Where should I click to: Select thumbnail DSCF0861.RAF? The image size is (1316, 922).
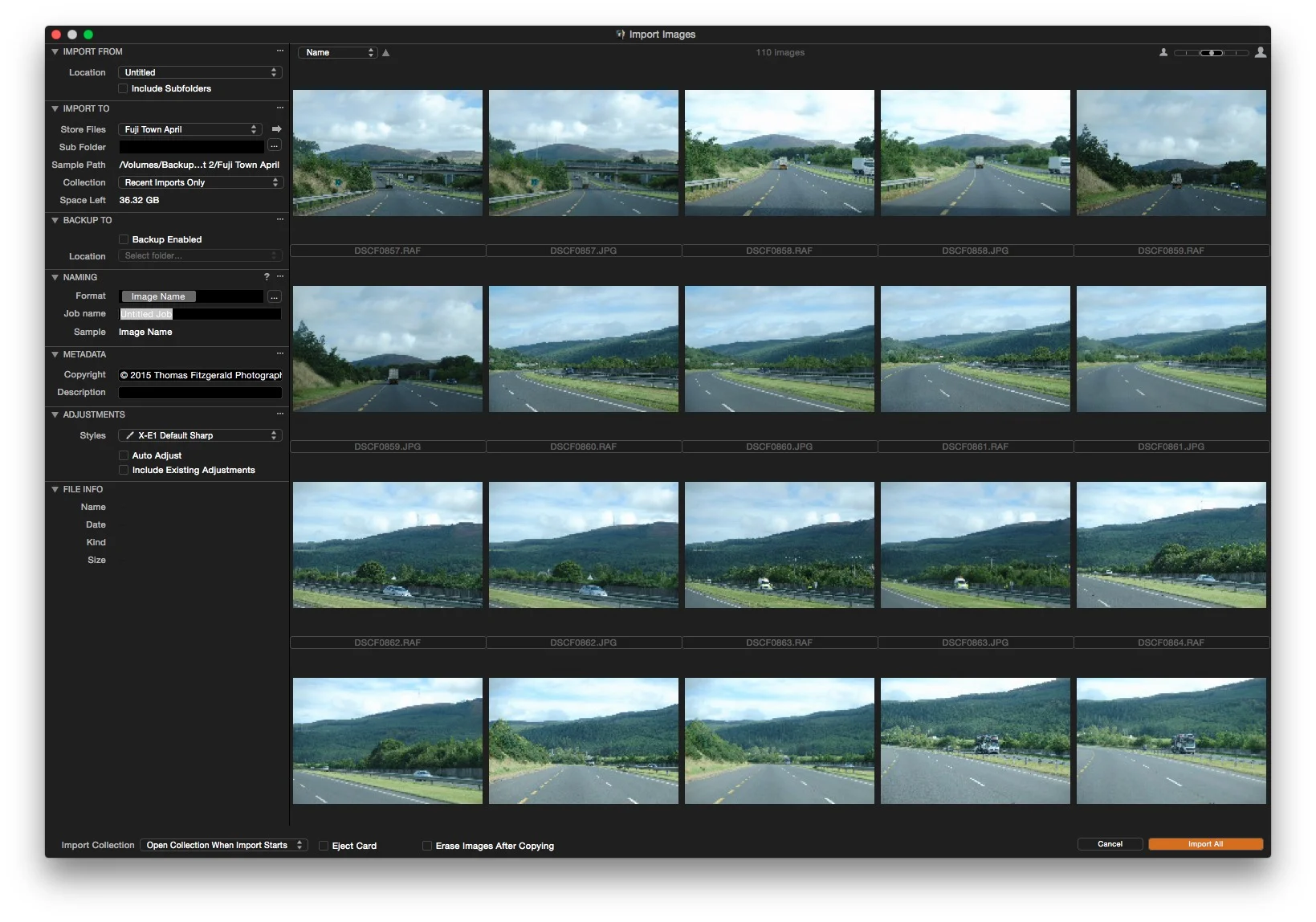coord(976,349)
